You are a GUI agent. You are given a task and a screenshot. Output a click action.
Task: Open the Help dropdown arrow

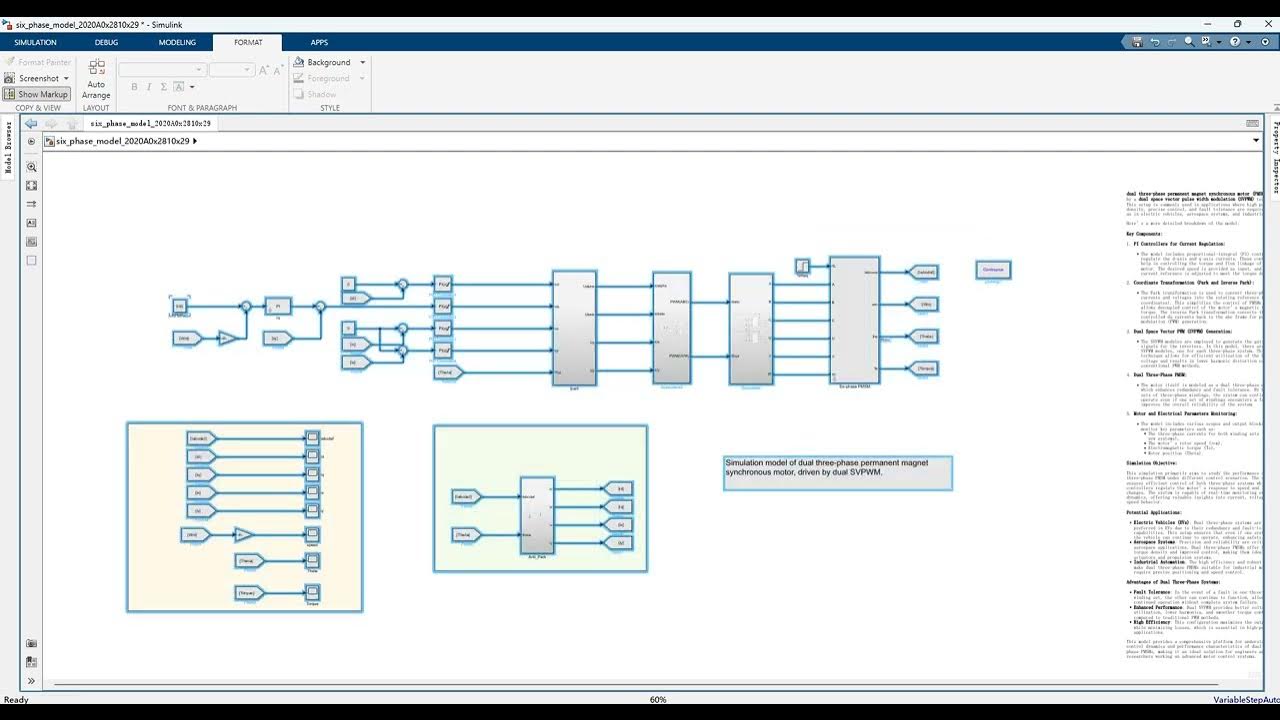[1247, 42]
